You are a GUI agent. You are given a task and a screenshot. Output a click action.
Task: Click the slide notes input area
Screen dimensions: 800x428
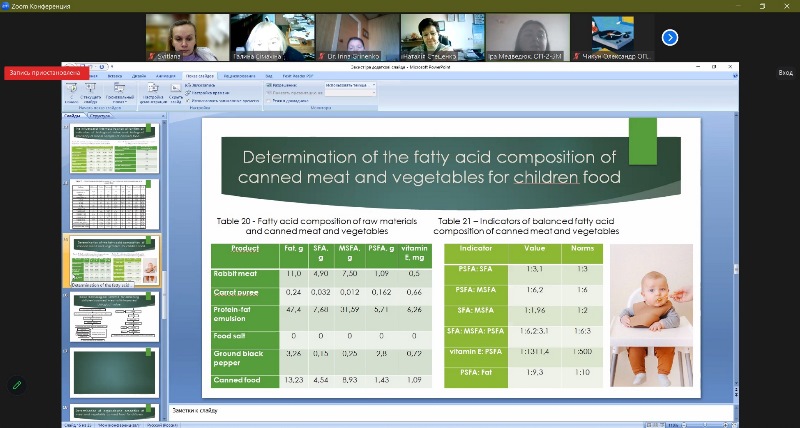point(451,411)
